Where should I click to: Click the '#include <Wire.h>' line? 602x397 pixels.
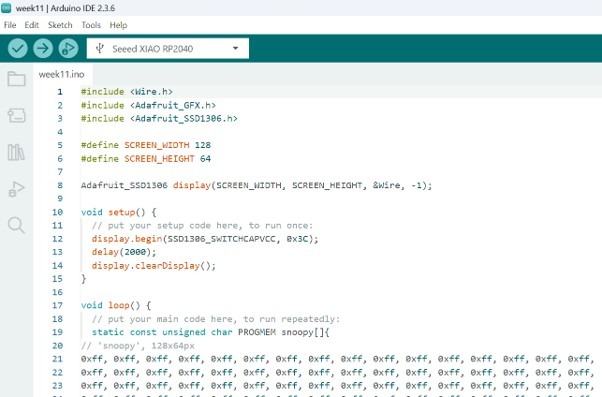pyautogui.click(x=127, y=92)
